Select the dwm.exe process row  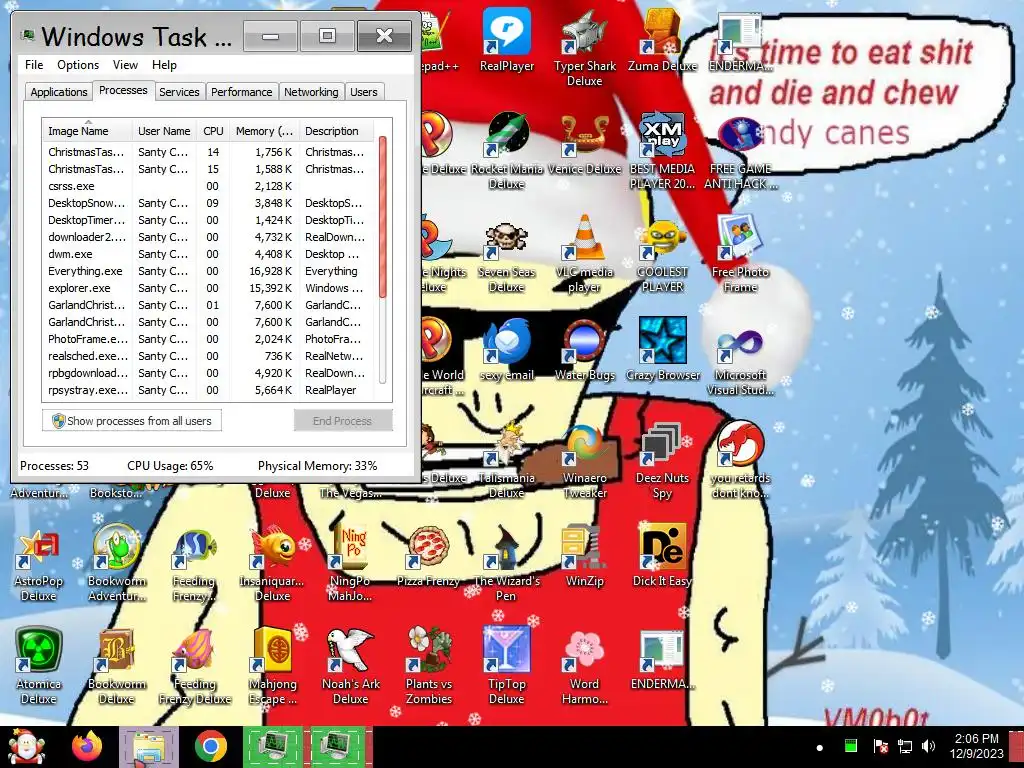point(208,254)
